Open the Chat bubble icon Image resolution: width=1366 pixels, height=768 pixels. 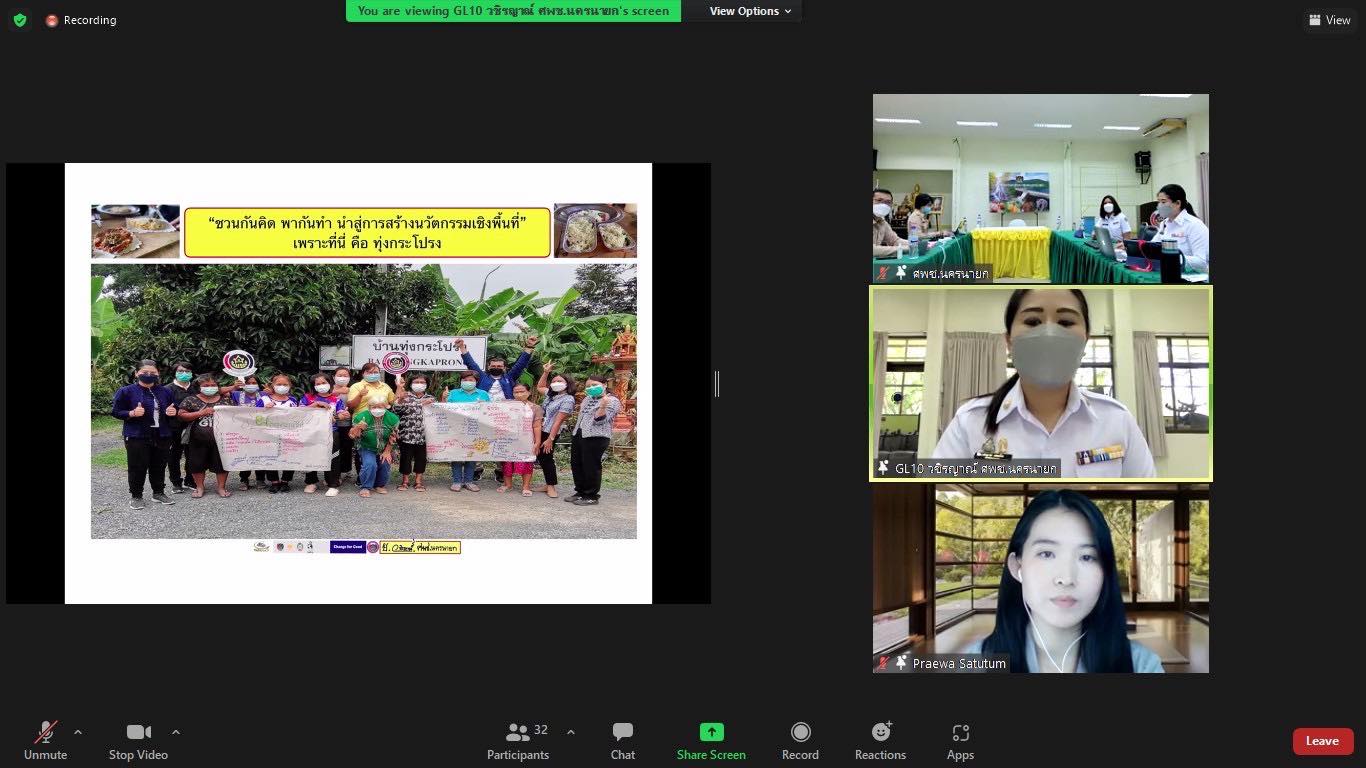point(622,732)
